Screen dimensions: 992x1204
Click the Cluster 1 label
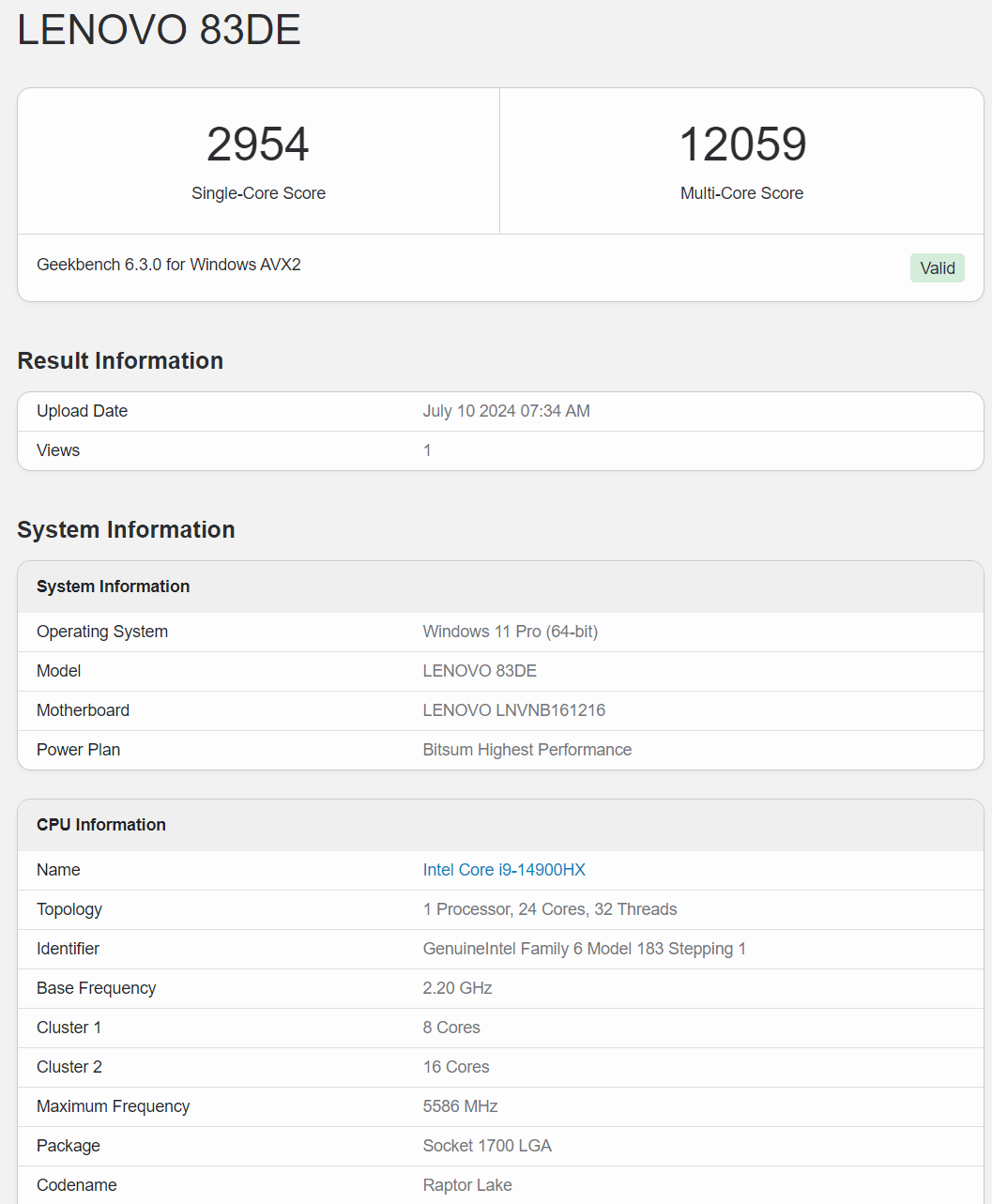(69, 1028)
